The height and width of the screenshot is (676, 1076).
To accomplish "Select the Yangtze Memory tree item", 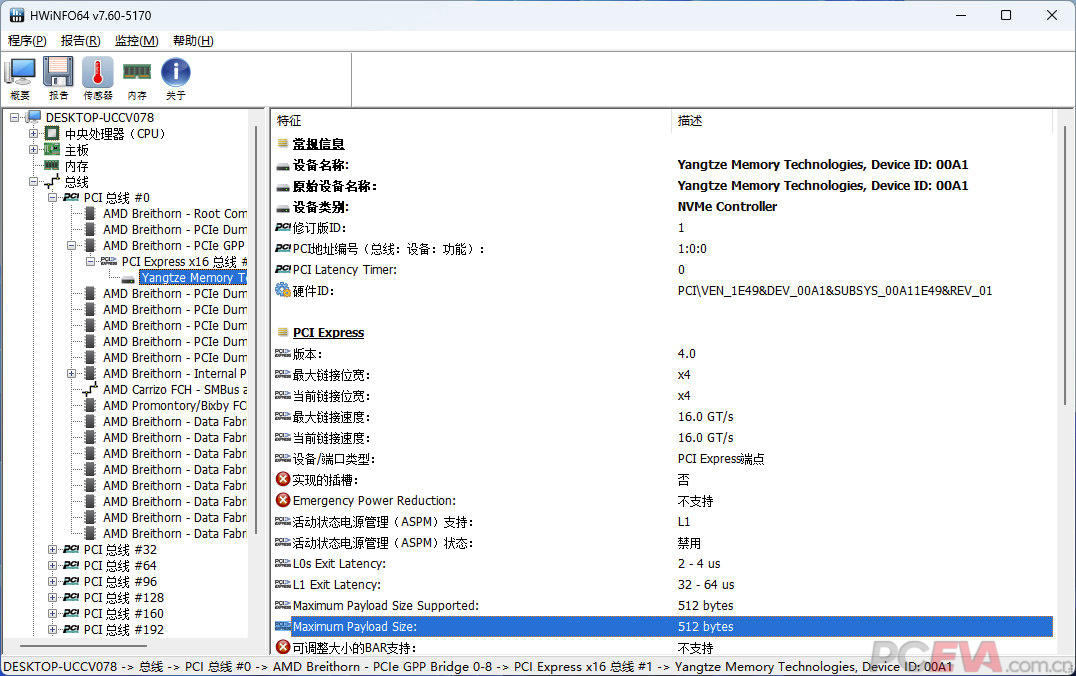I will [193, 277].
